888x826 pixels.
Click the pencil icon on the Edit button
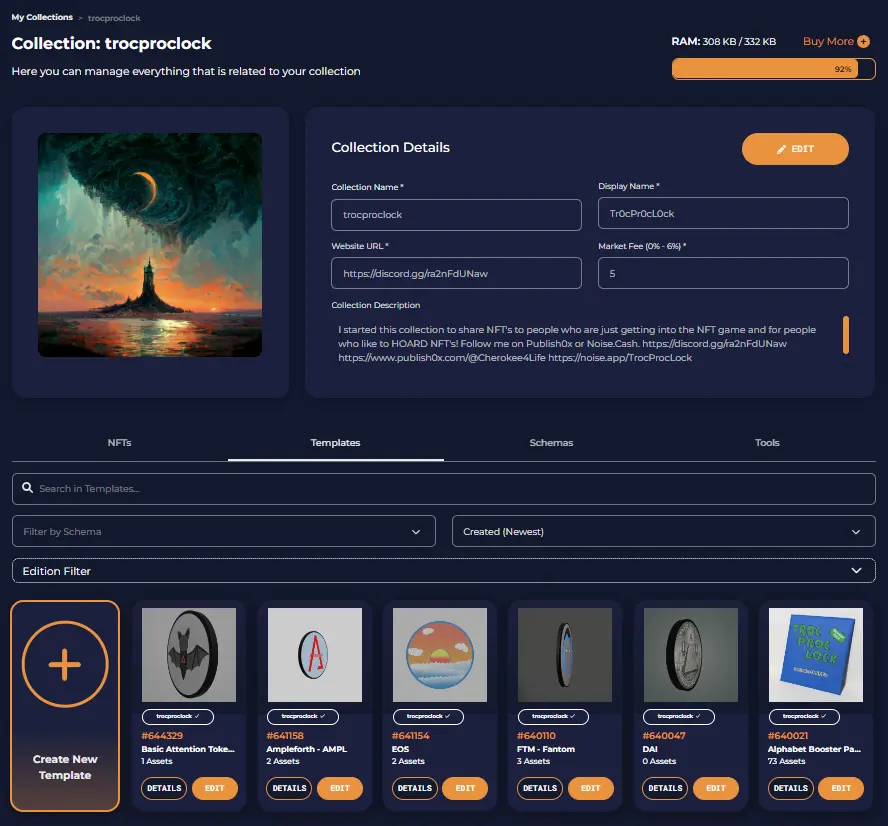[781, 149]
